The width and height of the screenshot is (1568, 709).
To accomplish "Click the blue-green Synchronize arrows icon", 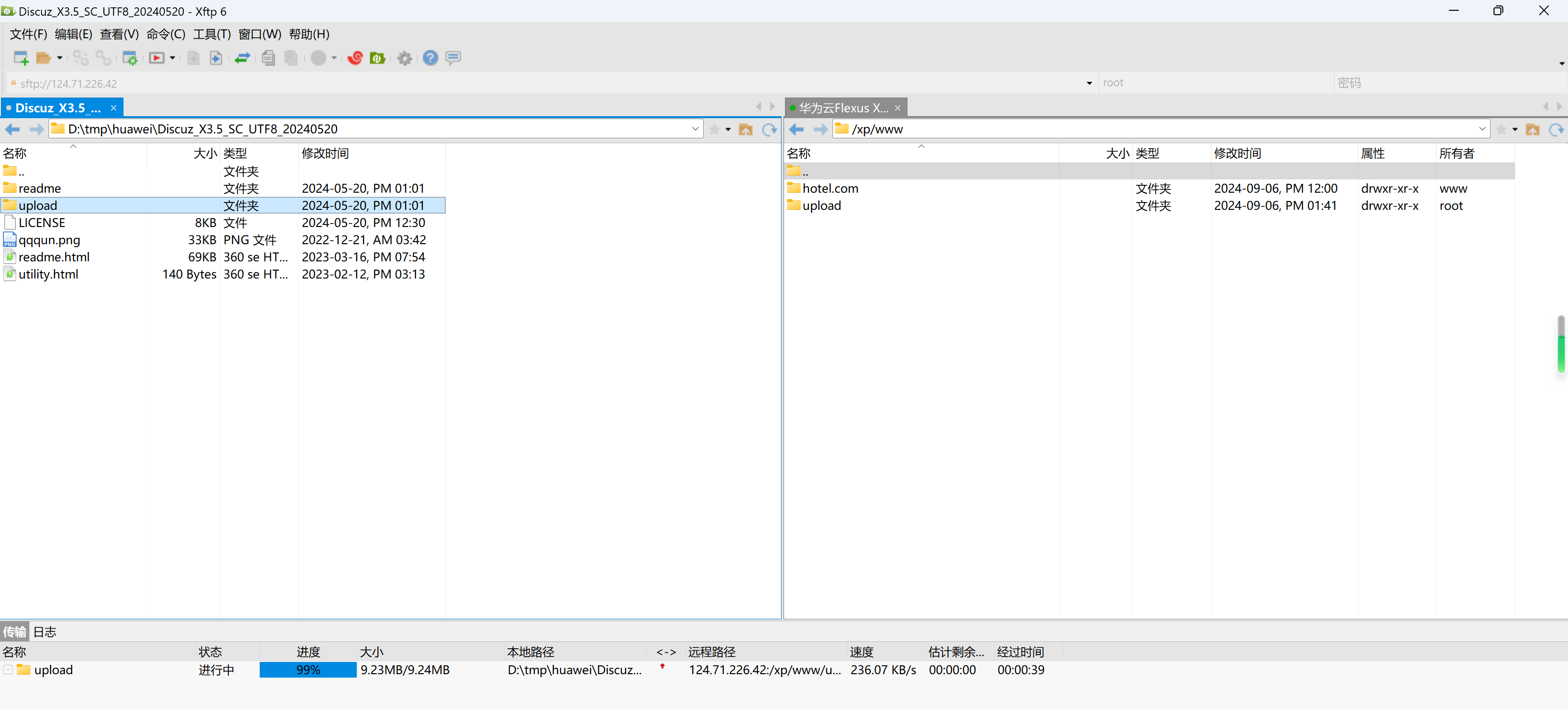I will click(x=242, y=58).
